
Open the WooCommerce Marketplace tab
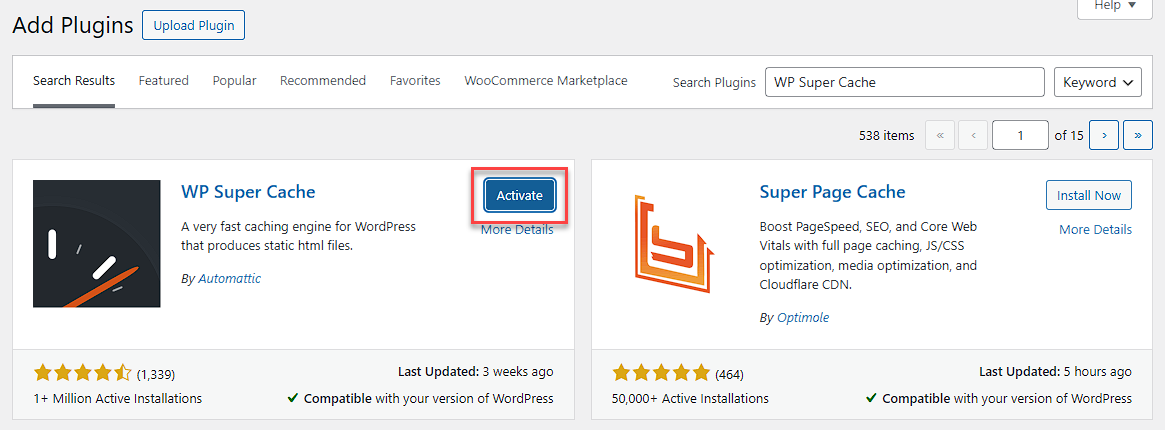point(545,81)
